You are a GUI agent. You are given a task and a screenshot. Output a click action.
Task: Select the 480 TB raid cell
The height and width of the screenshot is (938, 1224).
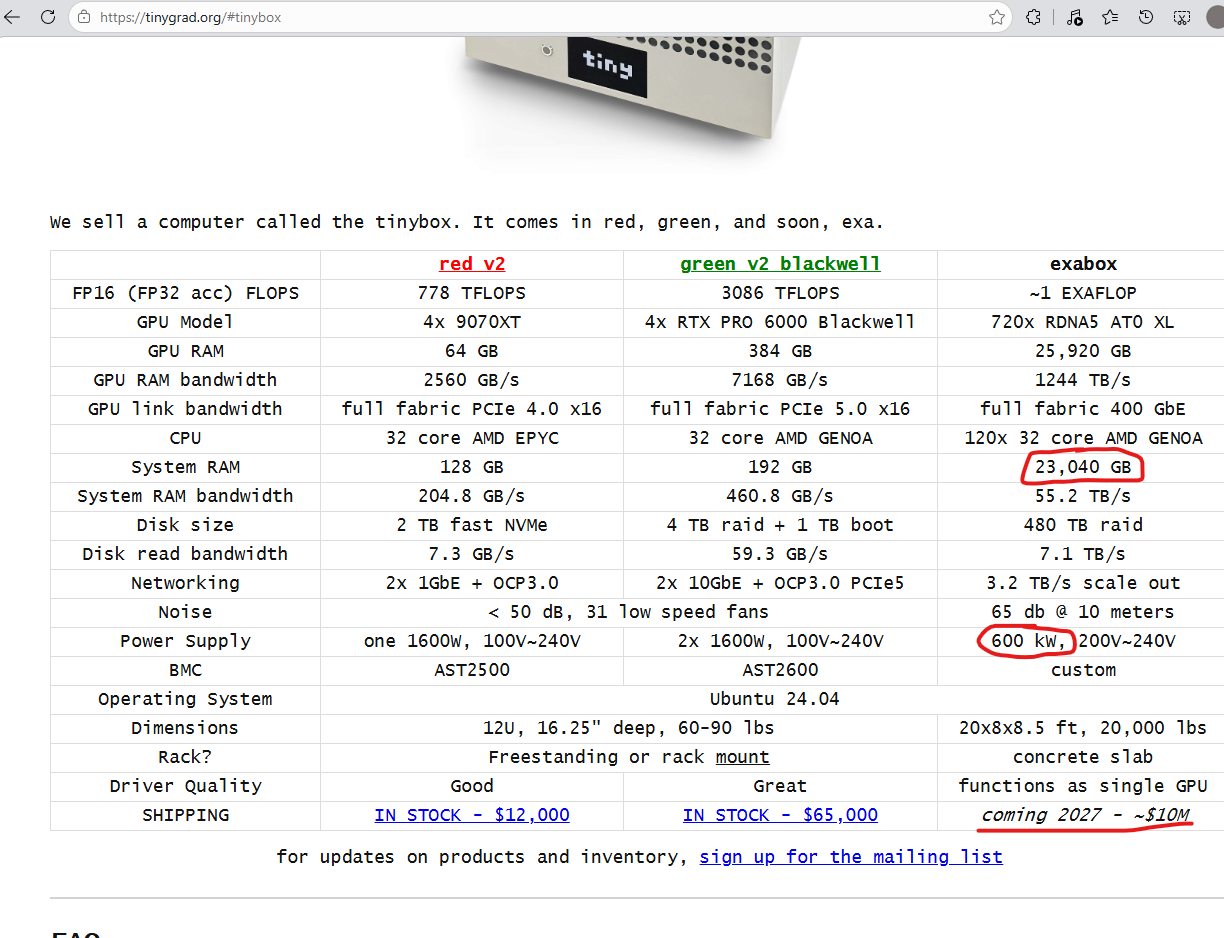1083,525
